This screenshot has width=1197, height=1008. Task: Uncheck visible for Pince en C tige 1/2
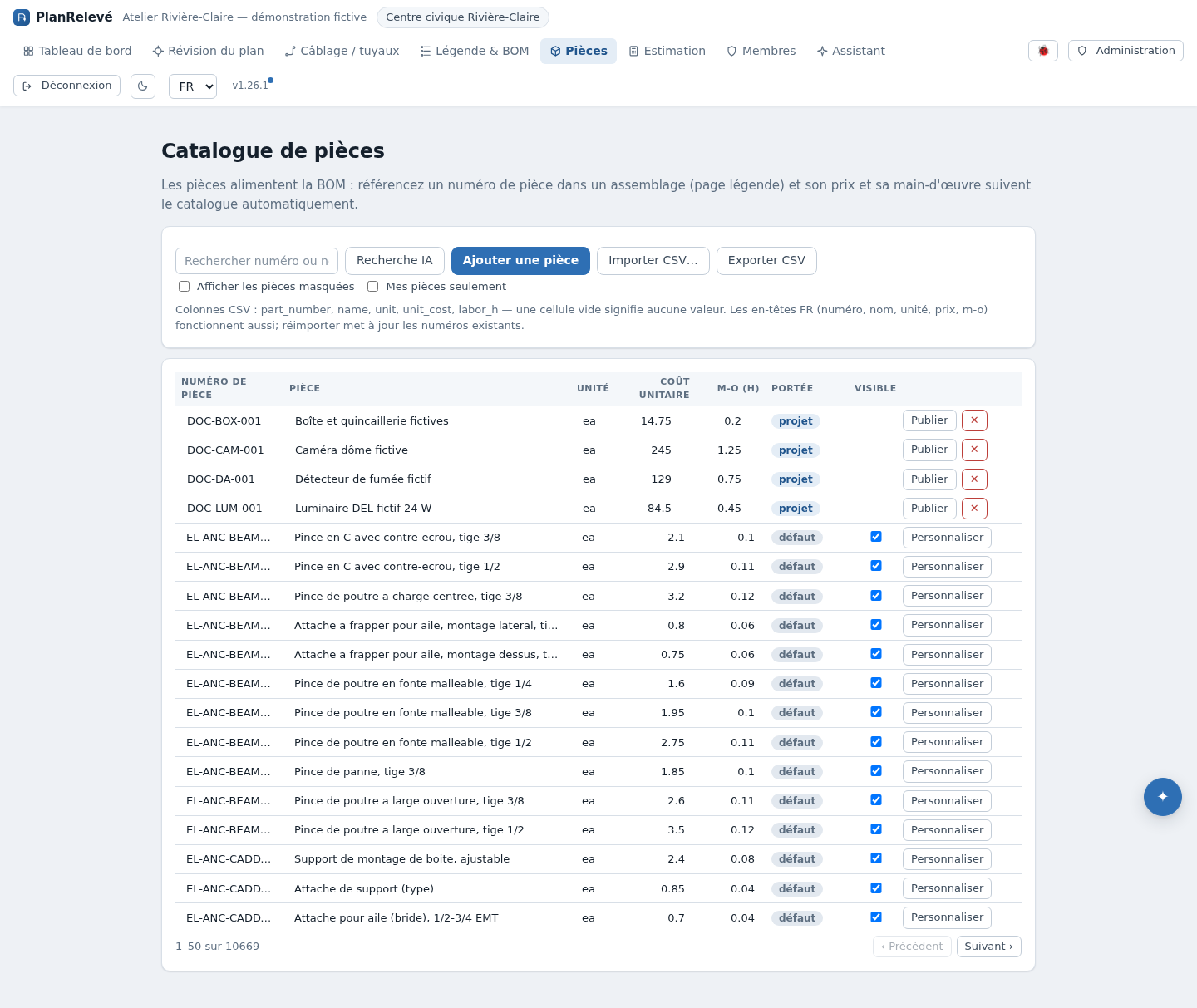tap(876, 566)
